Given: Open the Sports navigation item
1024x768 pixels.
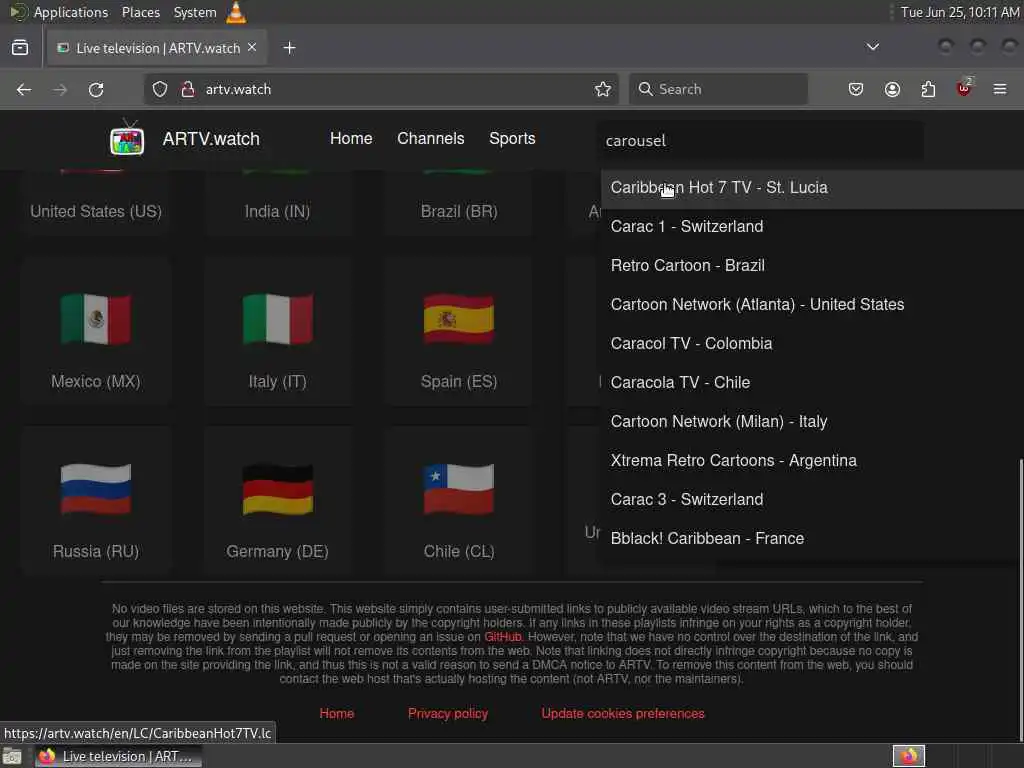Looking at the screenshot, I should pyautogui.click(x=512, y=138).
